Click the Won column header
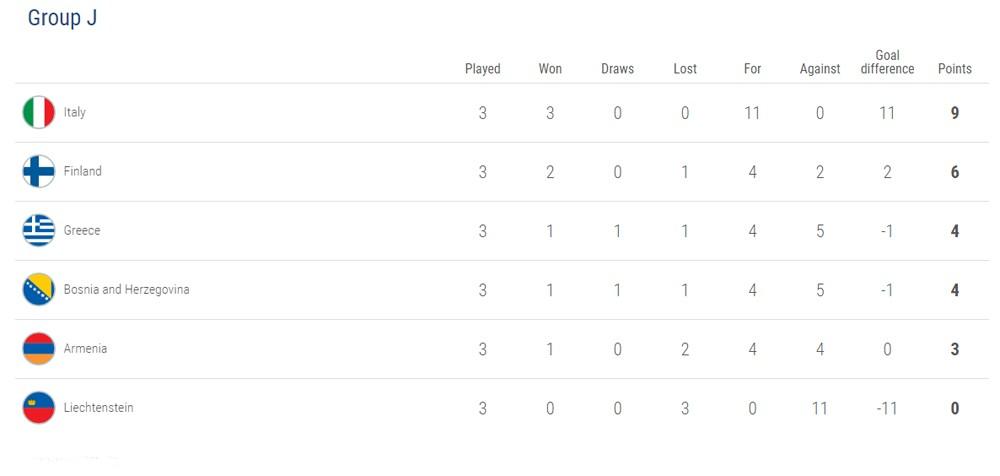 [550, 69]
